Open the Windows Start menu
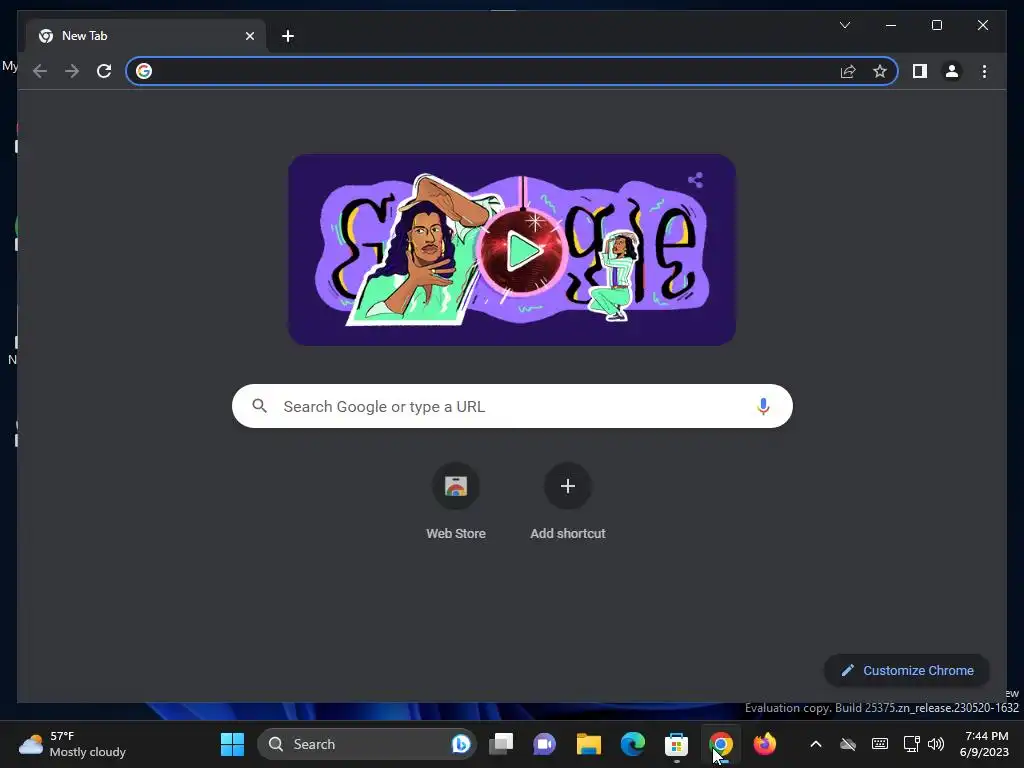This screenshot has width=1024, height=768. pyautogui.click(x=232, y=744)
